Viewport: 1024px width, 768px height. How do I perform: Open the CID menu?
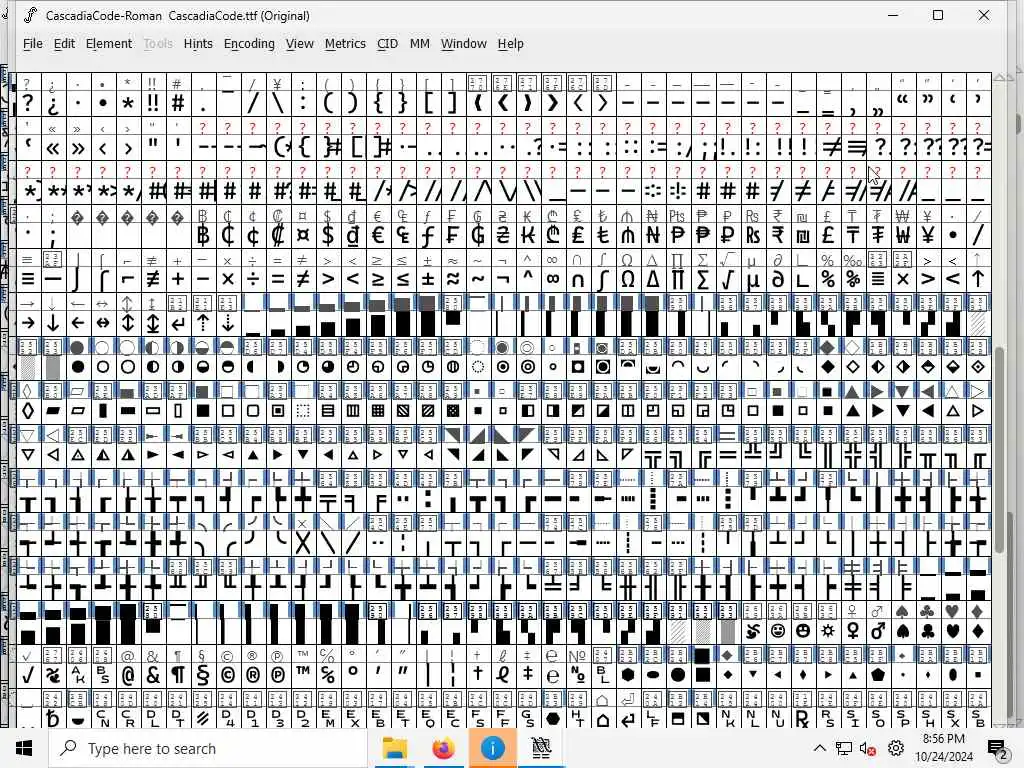coord(387,44)
